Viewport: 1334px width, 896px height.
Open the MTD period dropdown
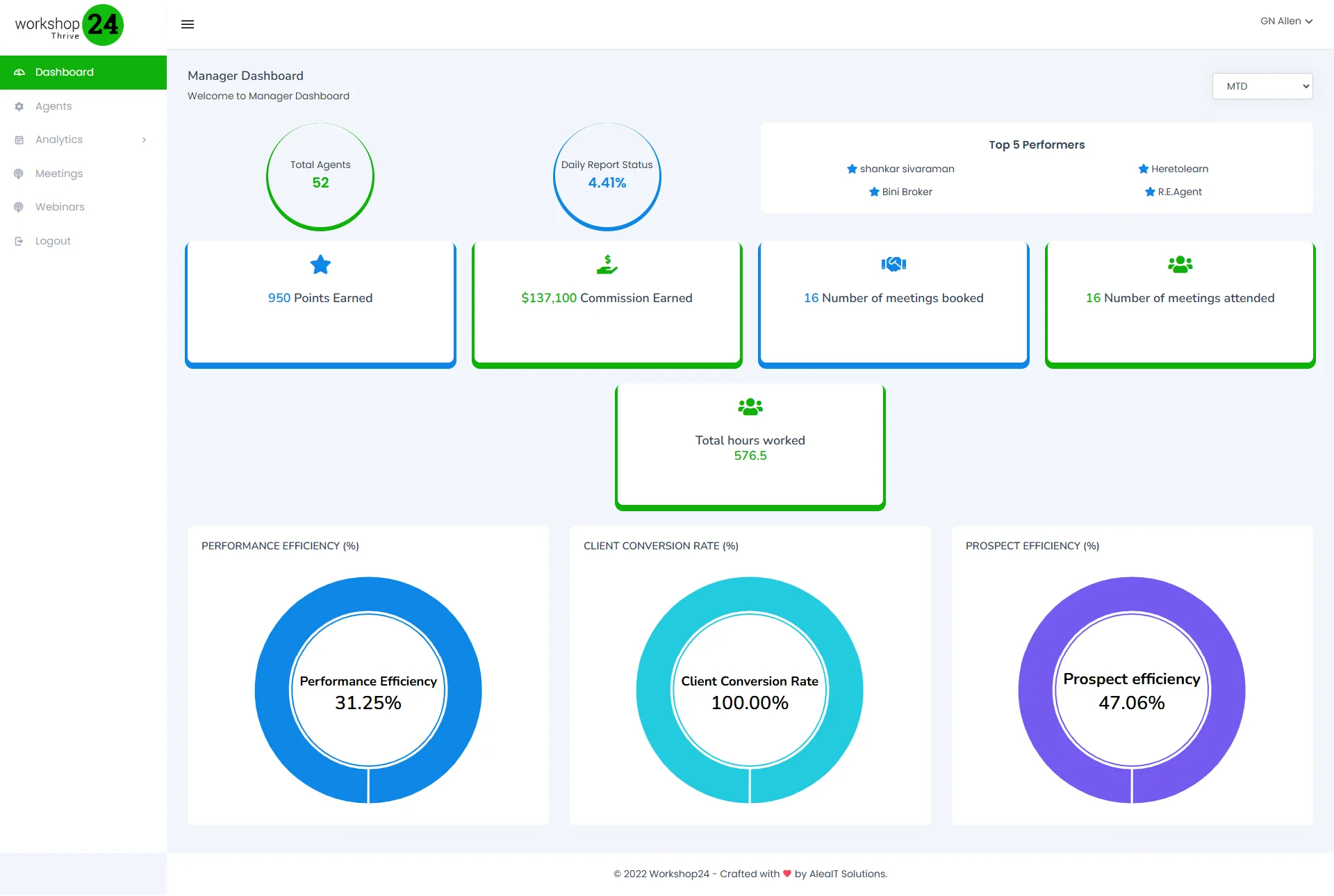1262,86
